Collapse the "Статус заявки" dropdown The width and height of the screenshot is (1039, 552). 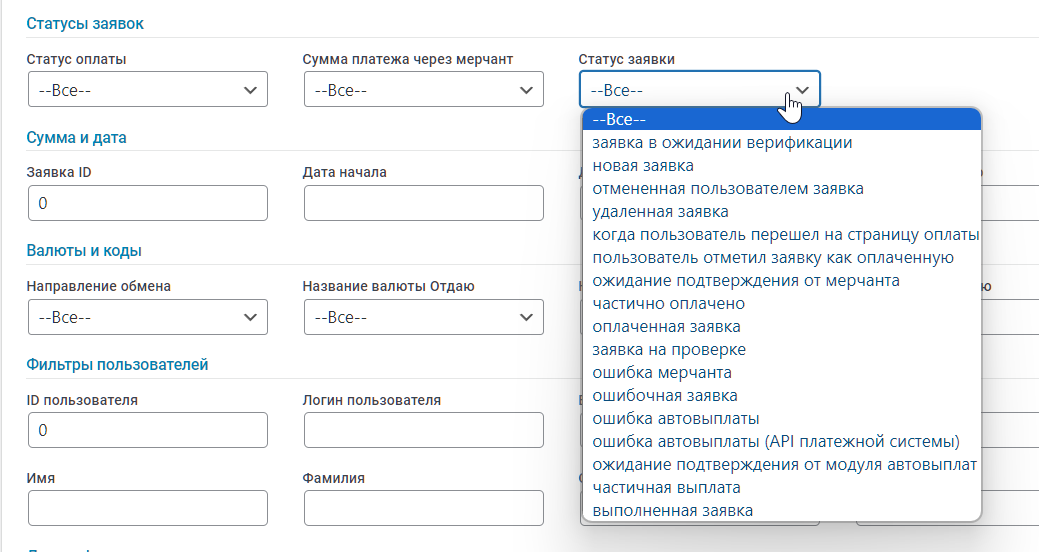click(x=700, y=89)
